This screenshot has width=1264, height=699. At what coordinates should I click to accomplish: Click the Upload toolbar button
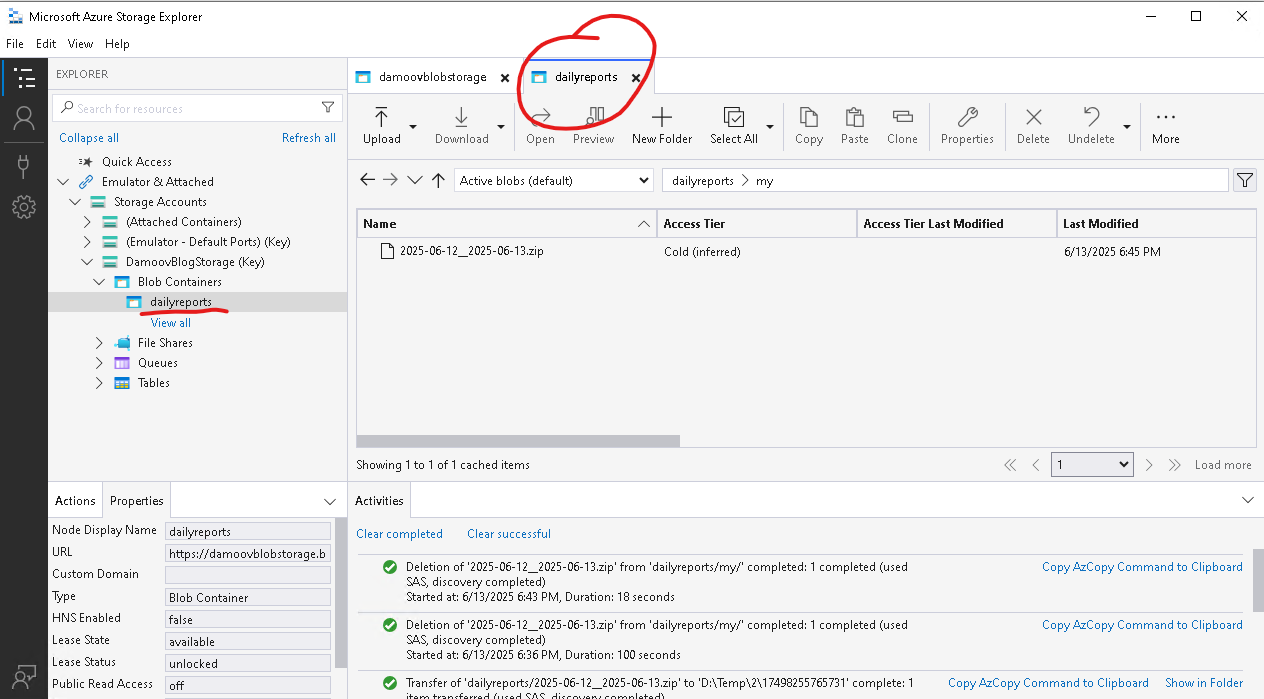(382, 126)
